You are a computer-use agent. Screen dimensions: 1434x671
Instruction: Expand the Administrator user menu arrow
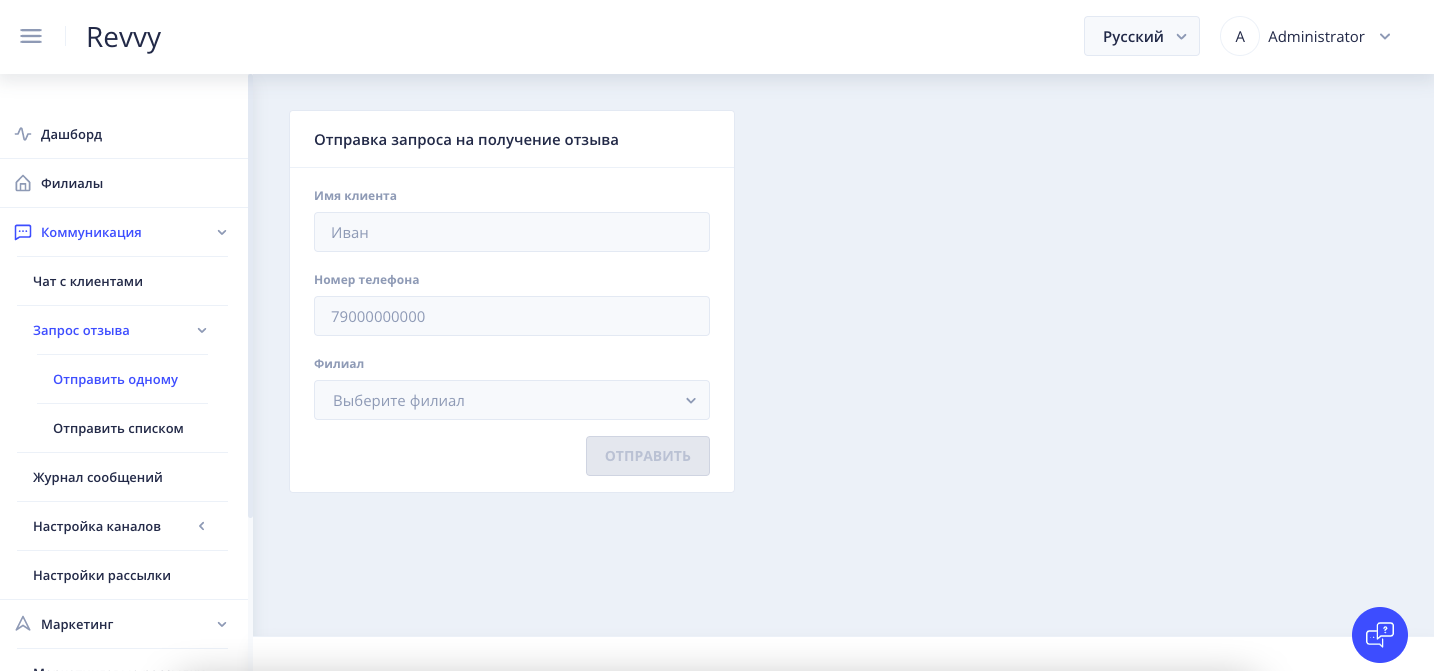point(1385,36)
